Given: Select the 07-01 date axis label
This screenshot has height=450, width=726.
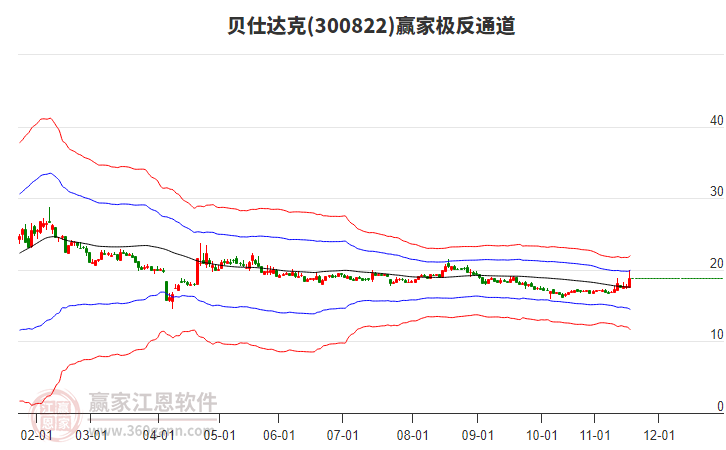Looking at the screenshot, I should tap(343, 435).
